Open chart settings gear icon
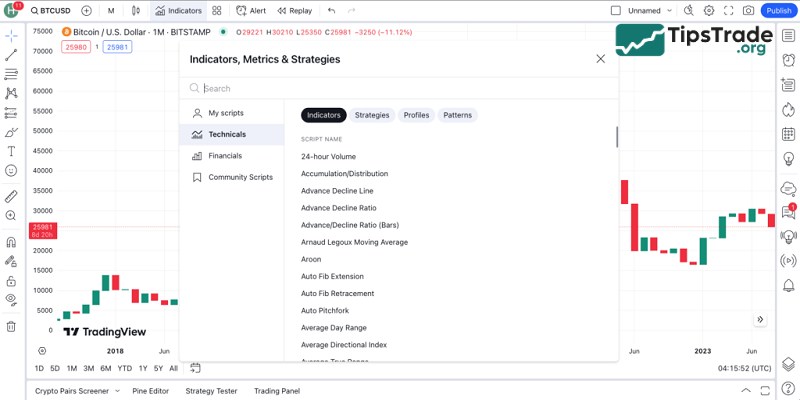The height and width of the screenshot is (400, 800). click(709, 11)
